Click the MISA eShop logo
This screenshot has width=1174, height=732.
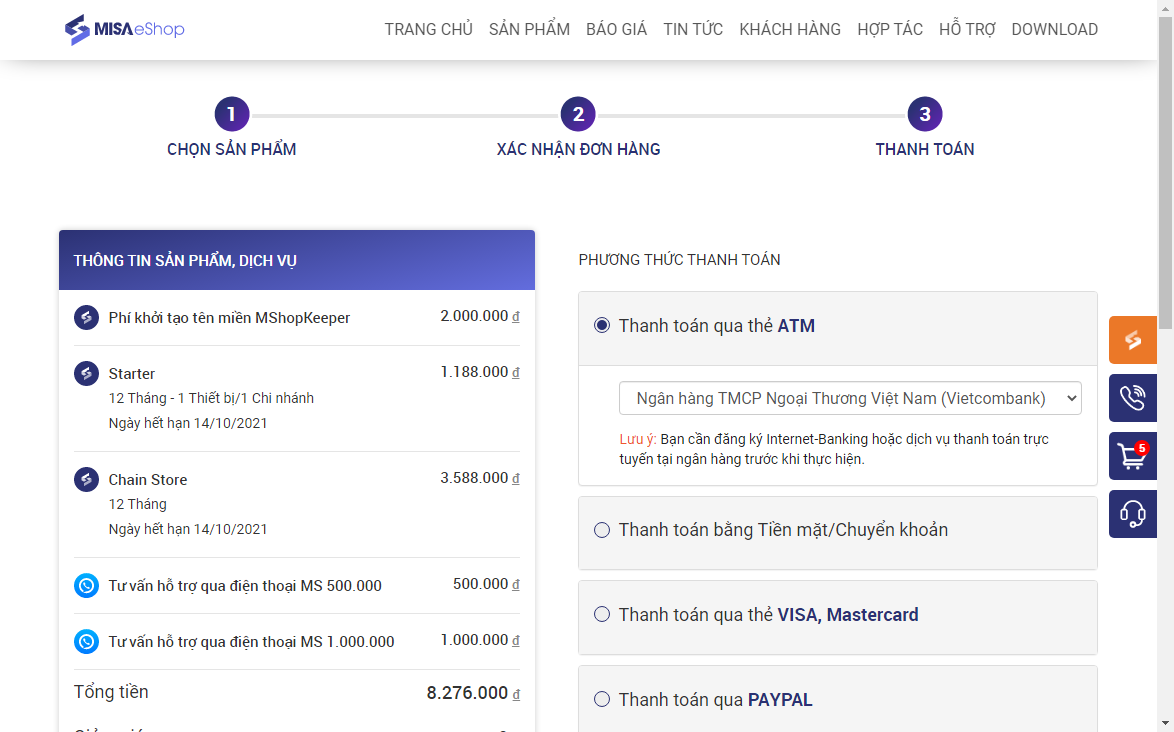tap(124, 29)
